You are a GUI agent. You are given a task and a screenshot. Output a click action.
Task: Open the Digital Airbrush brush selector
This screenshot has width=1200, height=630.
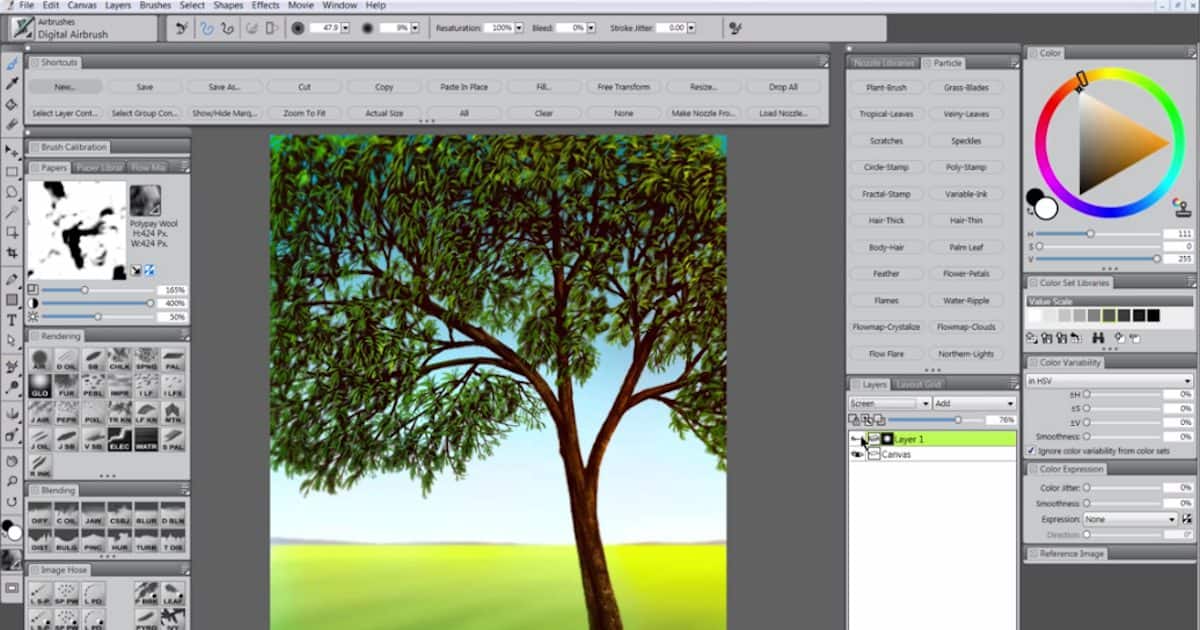coord(80,28)
